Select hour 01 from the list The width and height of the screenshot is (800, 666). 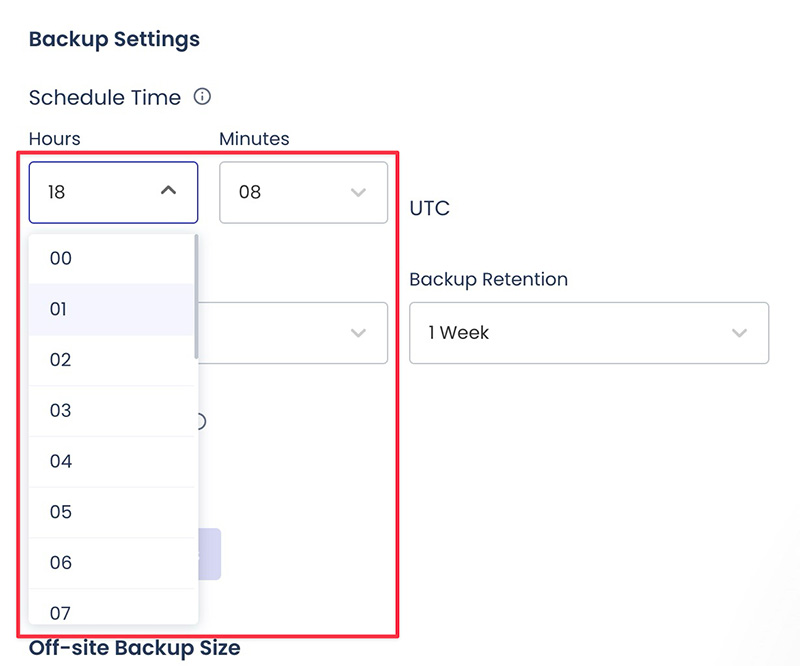(x=111, y=309)
